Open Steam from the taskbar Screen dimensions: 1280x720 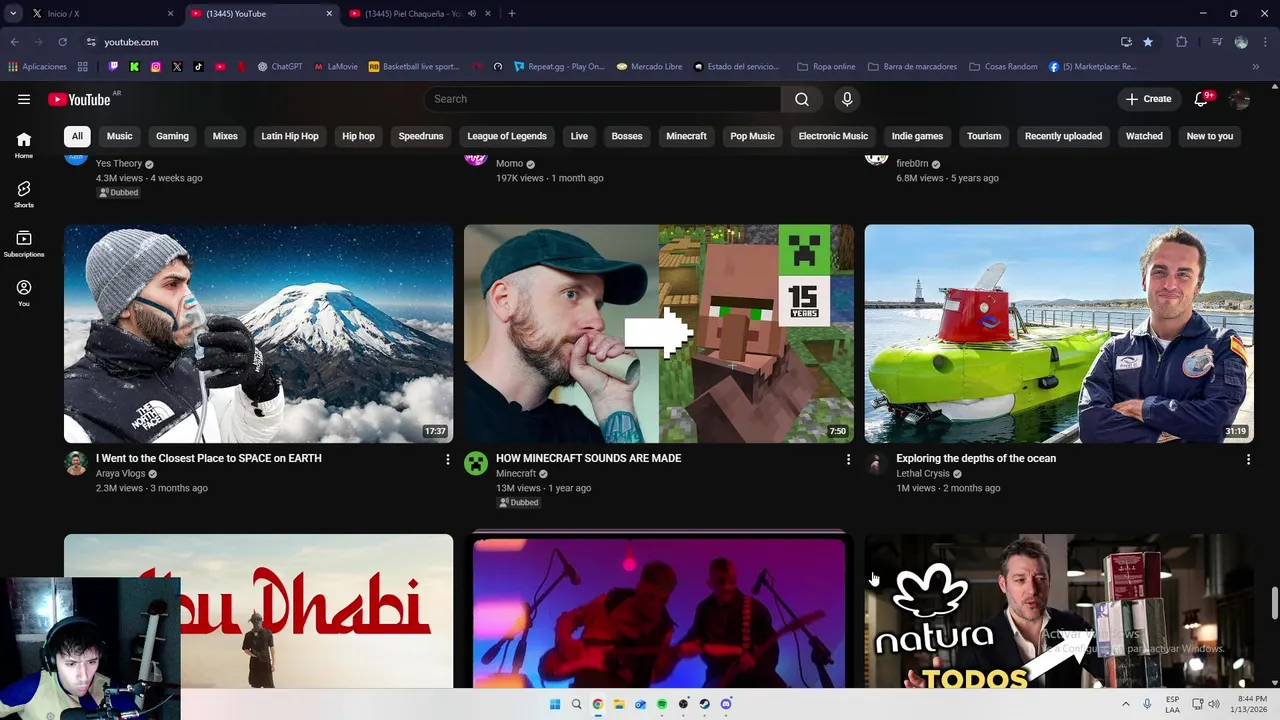point(704,704)
